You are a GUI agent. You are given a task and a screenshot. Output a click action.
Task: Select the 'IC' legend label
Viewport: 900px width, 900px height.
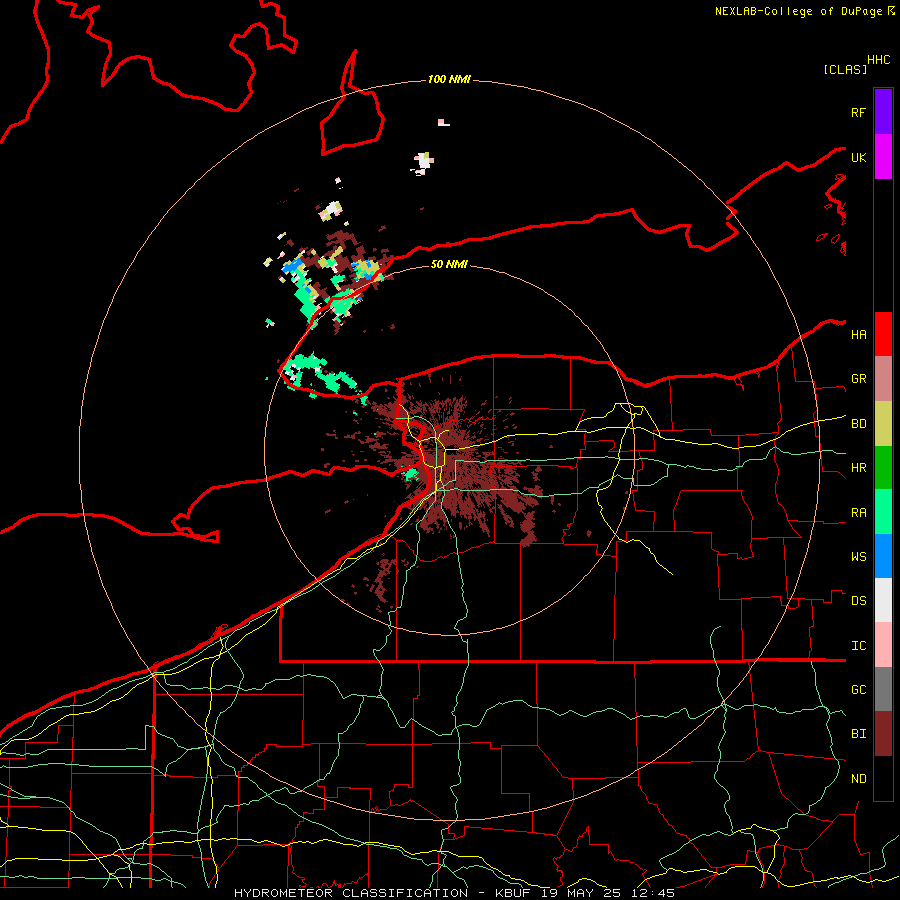[x=858, y=646]
